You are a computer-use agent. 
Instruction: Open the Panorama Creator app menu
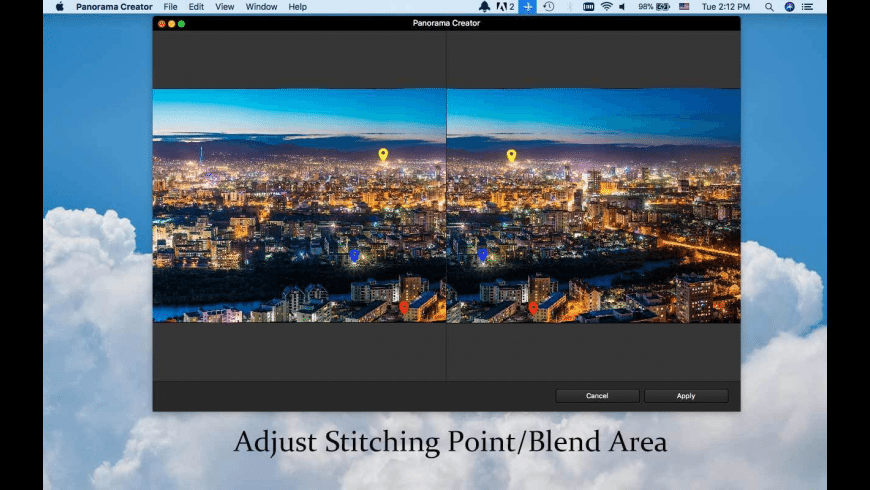(114, 7)
